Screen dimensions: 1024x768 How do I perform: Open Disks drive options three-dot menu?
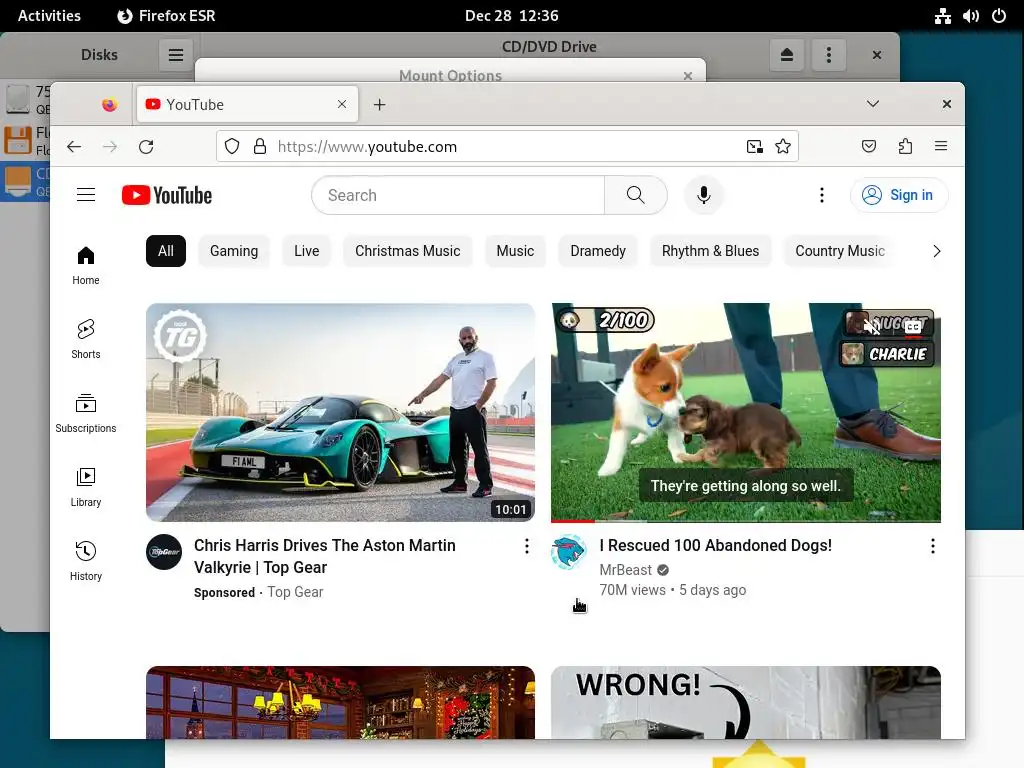[x=829, y=55]
